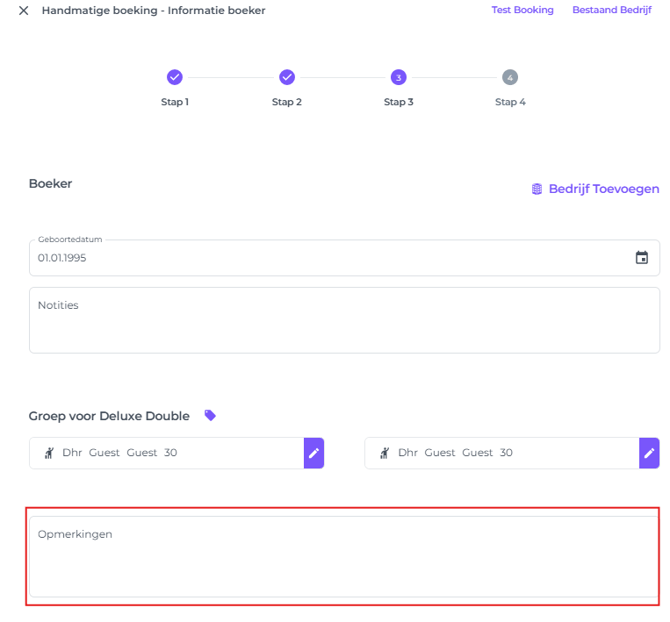Click the first guest's person icon
Viewport: 670px width, 622px height.
[x=48, y=453]
